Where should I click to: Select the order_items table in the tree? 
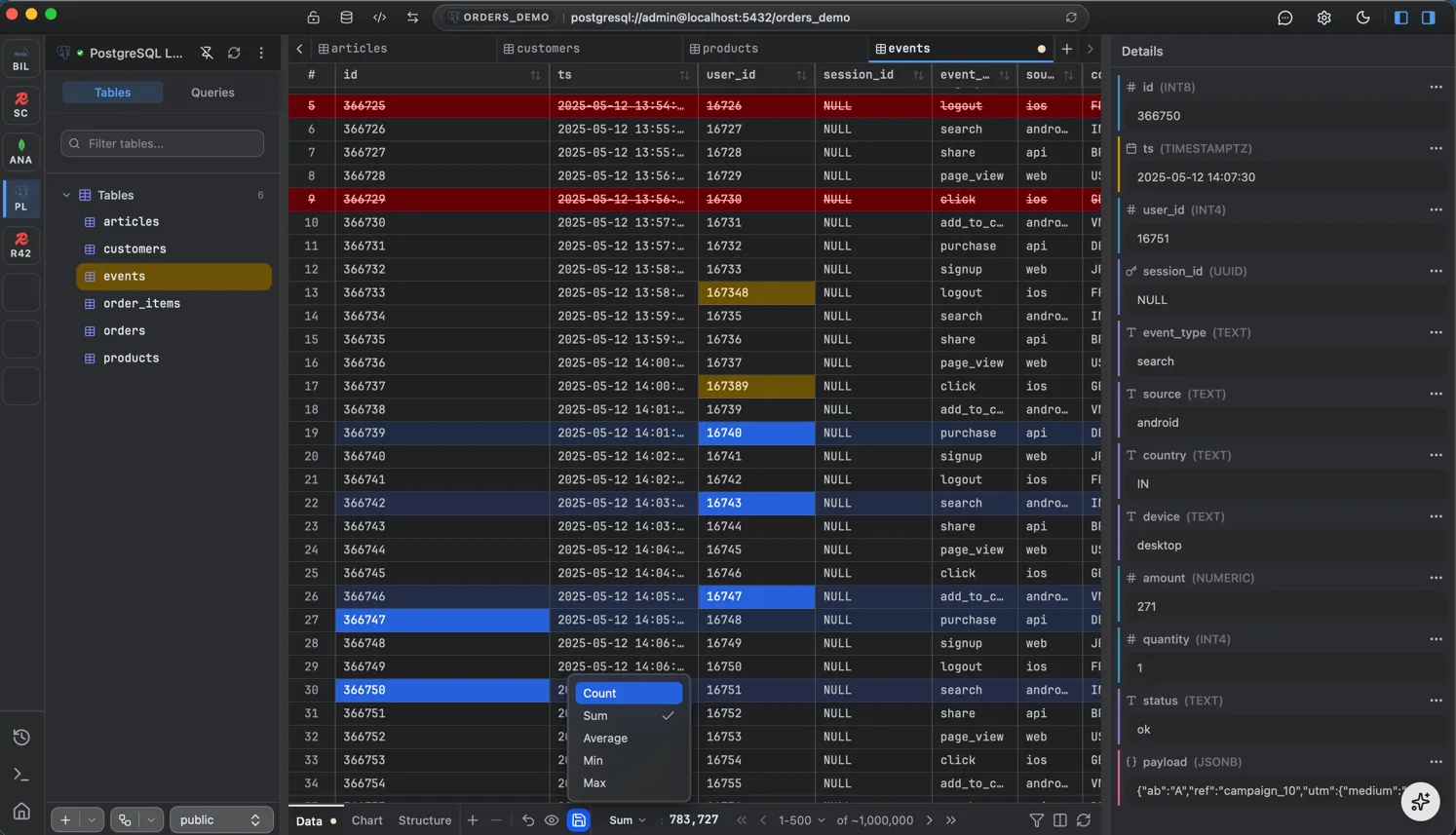(x=173, y=303)
